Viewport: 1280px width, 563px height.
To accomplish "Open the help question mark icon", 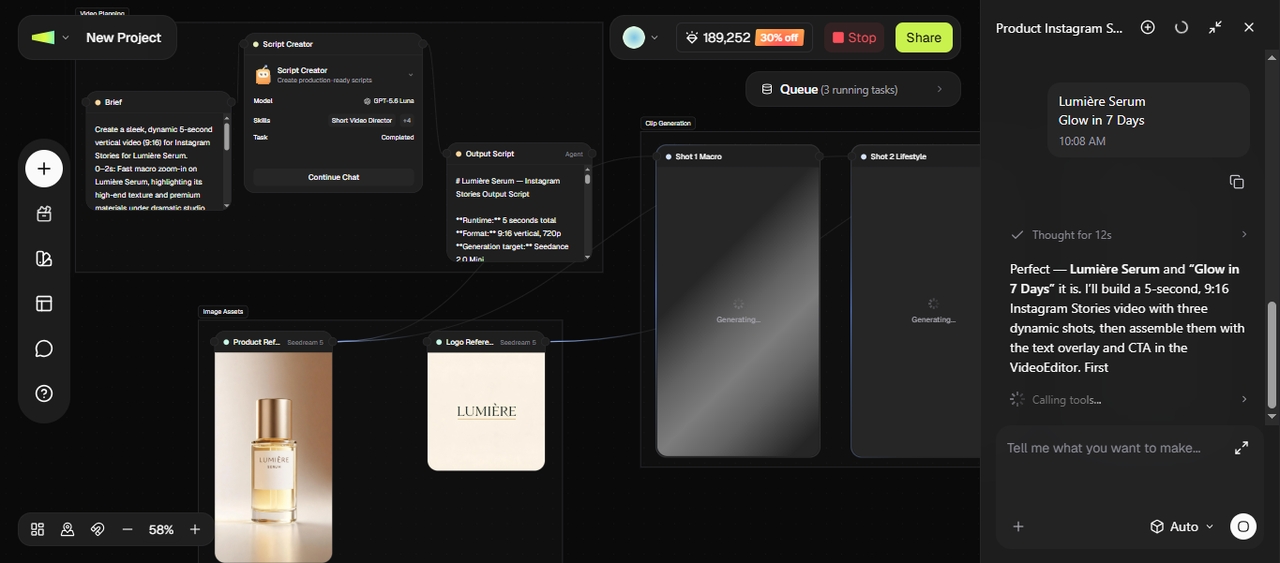I will 44,393.
